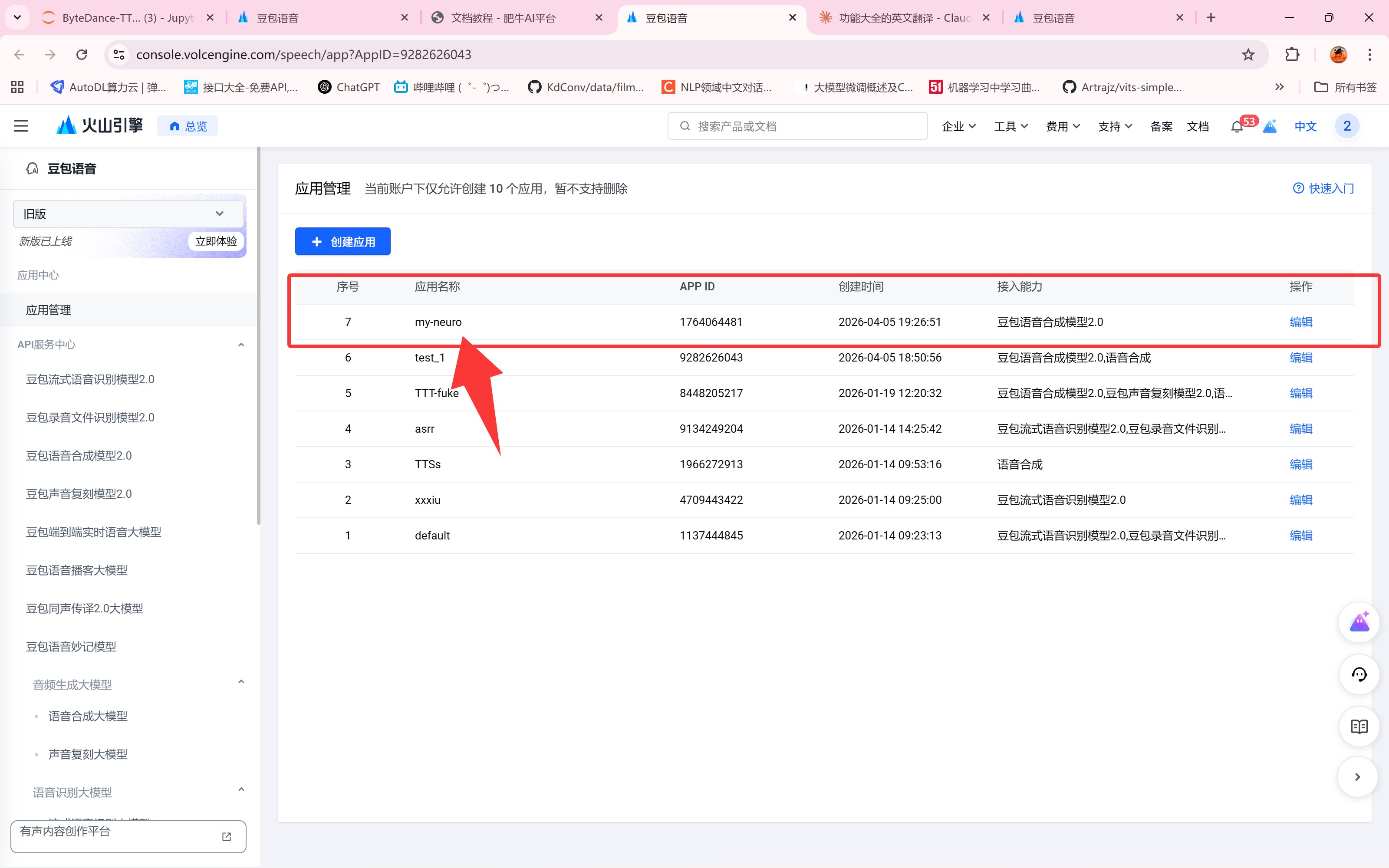Open the 费用 top menu
The image size is (1389, 868).
(x=1063, y=126)
